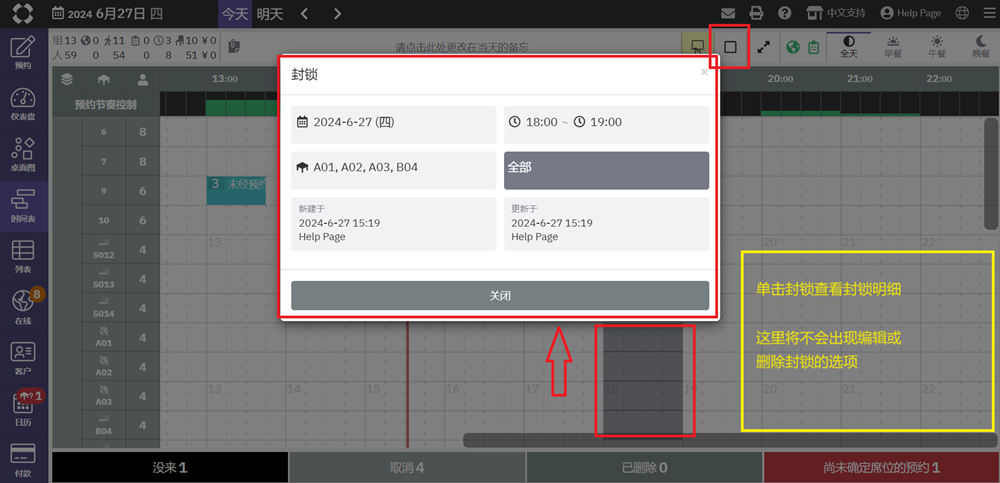
Task: Click the 新建于 2024-6-27 15:19 info block
Action: point(393,224)
